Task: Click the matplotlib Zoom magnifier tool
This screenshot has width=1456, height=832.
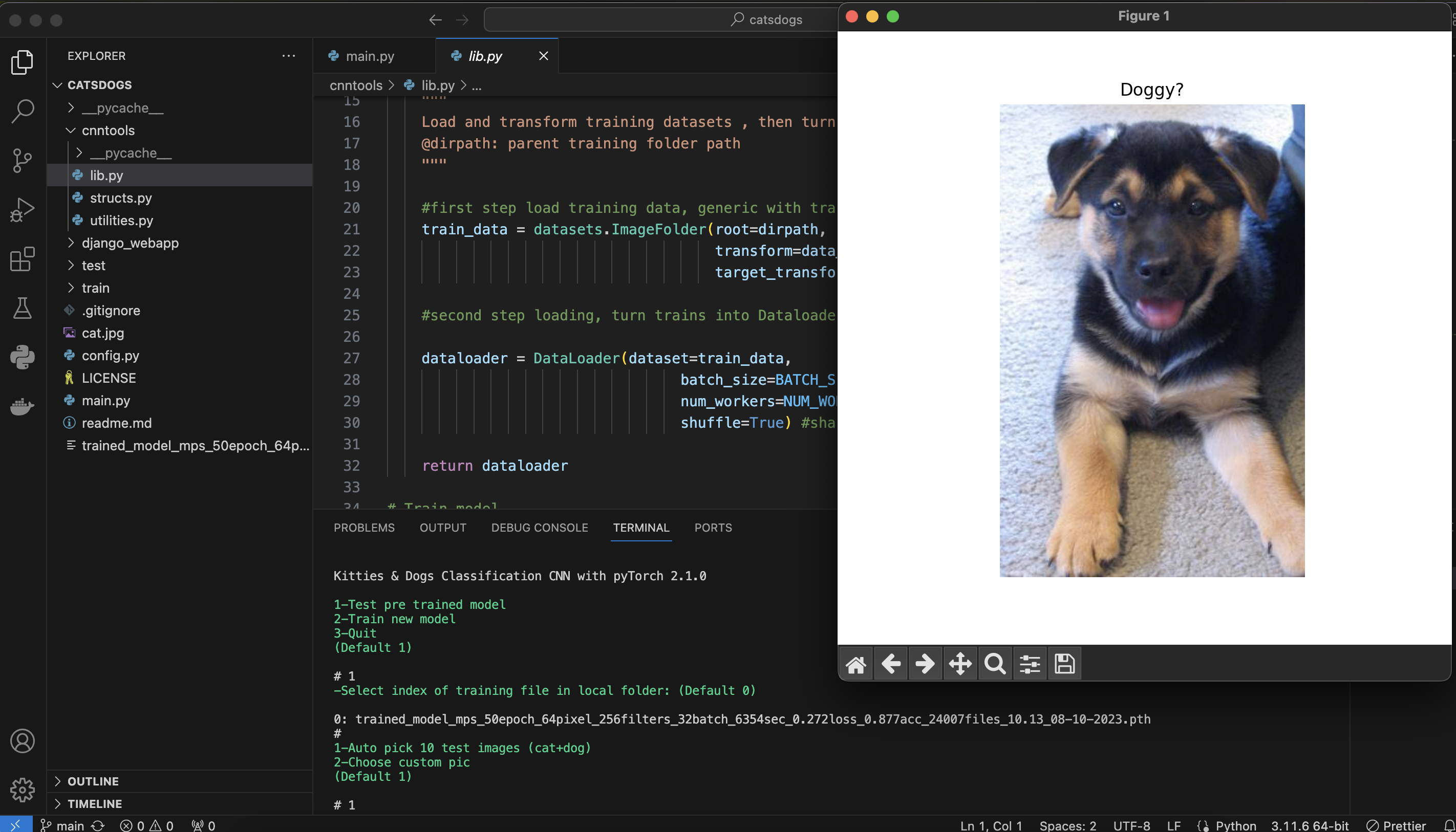Action: pyautogui.click(x=995, y=664)
